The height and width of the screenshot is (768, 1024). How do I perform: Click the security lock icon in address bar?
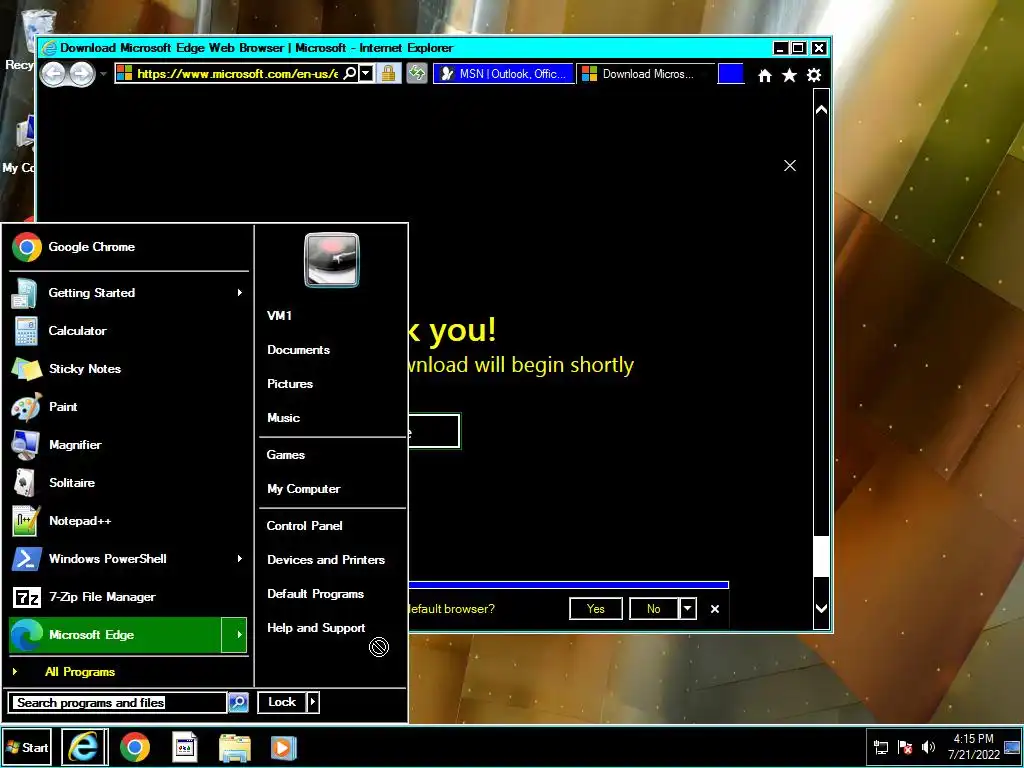389,73
